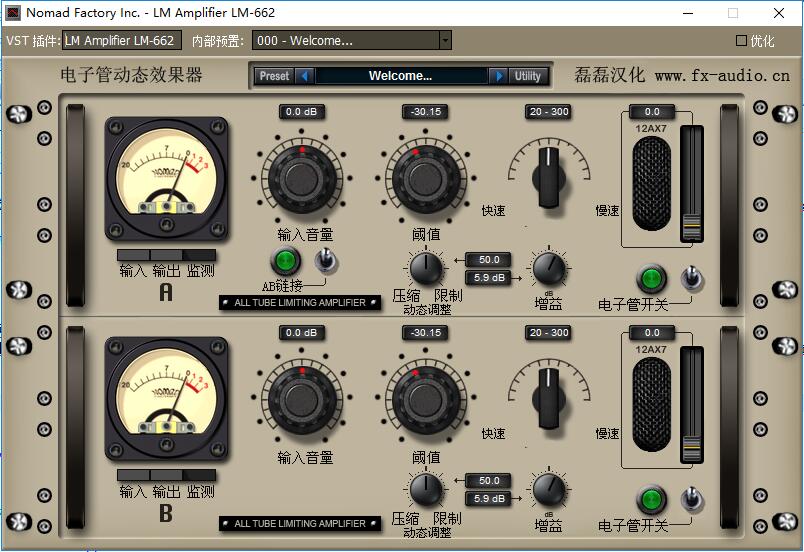804x552 pixels.
Task: Toggle channel A 电子管开关 green light
Action: [x=651, y=279]
